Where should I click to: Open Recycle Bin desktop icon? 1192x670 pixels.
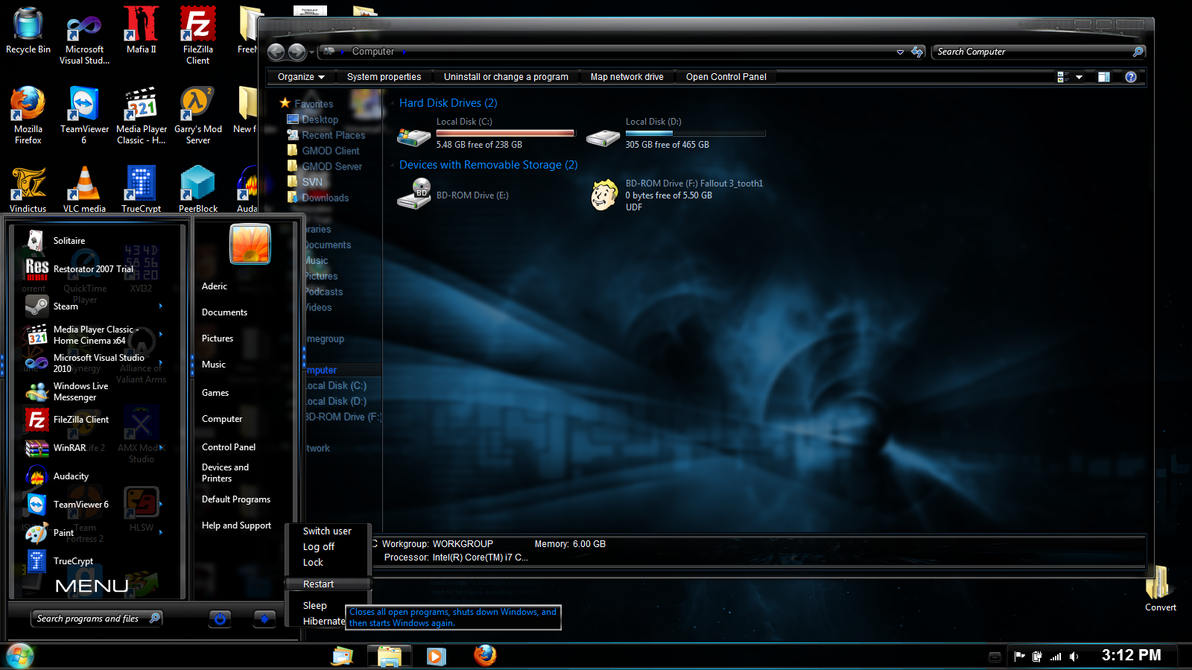[28, 30]
